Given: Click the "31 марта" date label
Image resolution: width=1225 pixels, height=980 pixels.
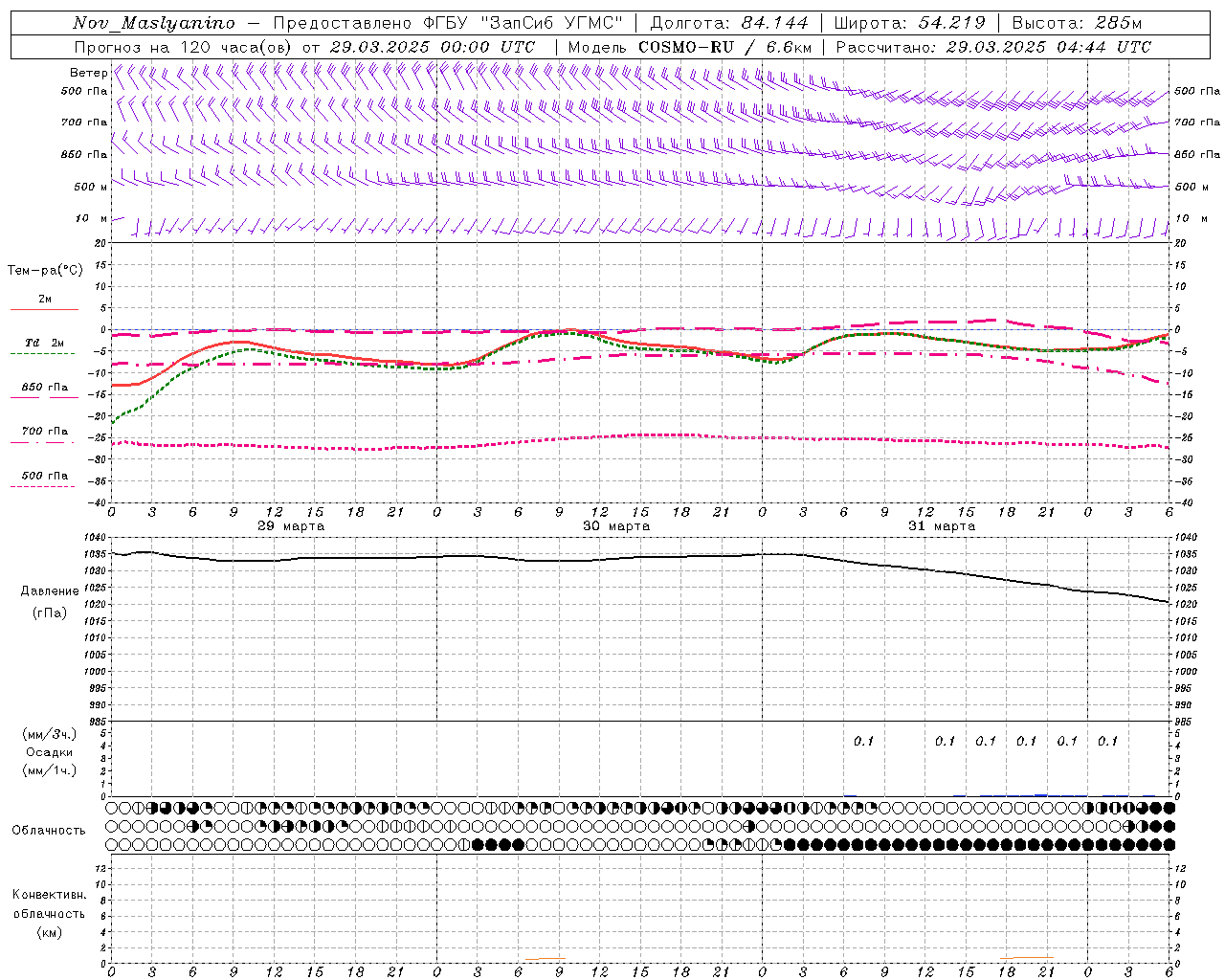Looking at the screenshot, I should point(942,526).
